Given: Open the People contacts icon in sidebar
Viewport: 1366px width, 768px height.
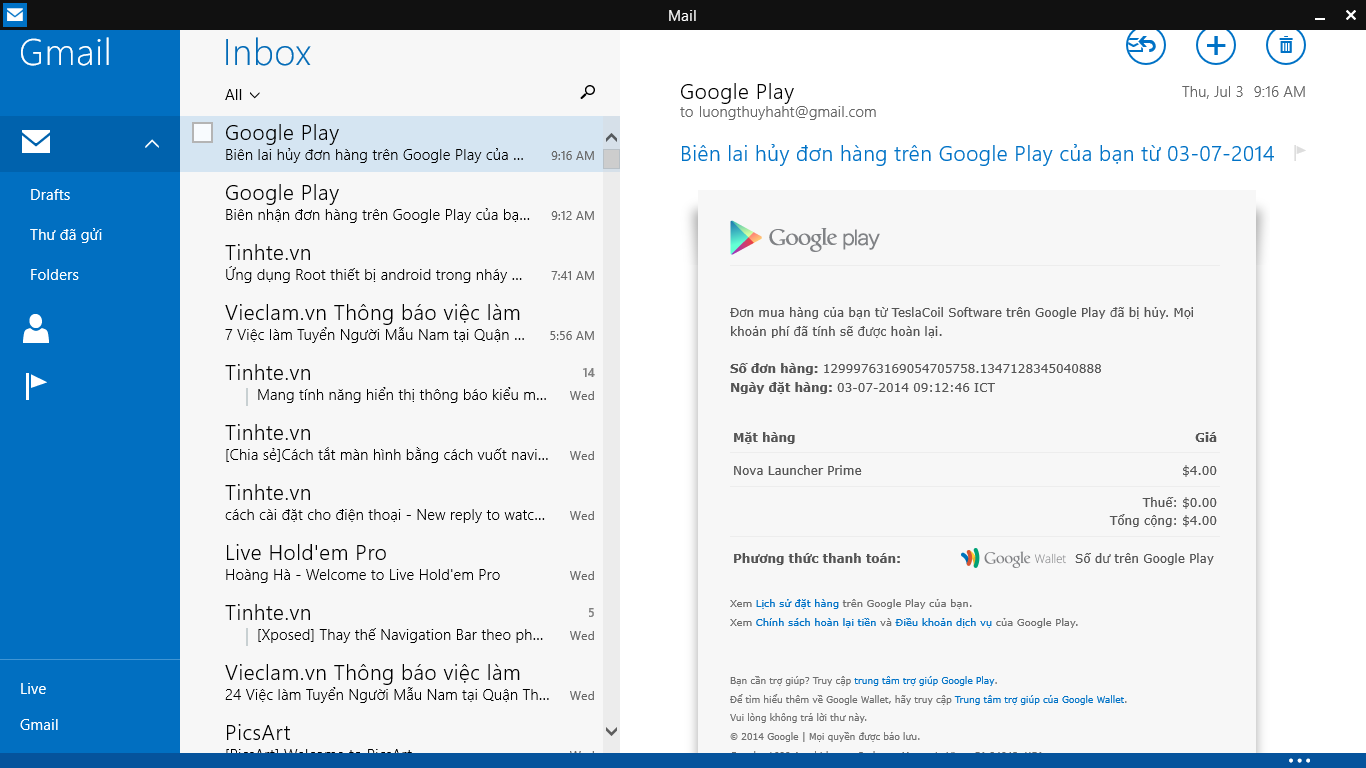Looking at the screenshot, I should (x=36, y=329).
